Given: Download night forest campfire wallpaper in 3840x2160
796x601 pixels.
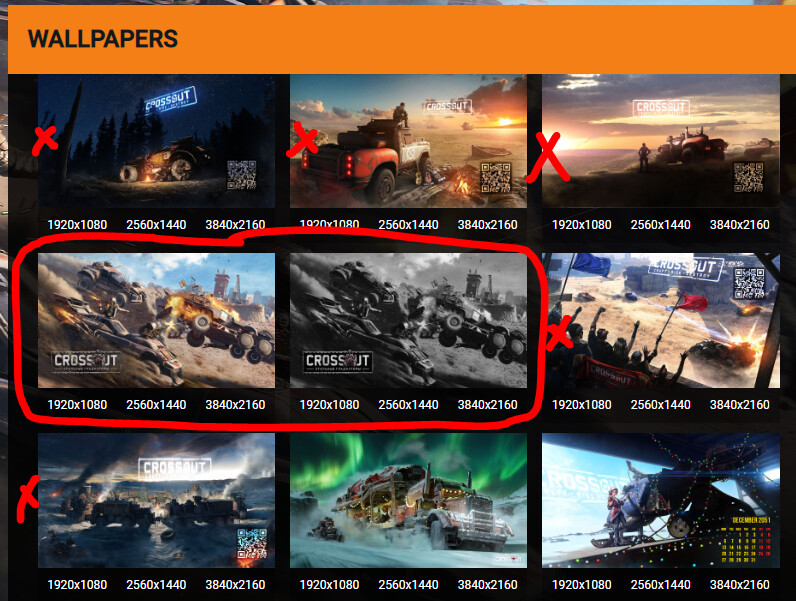Looking at the screenshot, I should (x=235, y=225).
